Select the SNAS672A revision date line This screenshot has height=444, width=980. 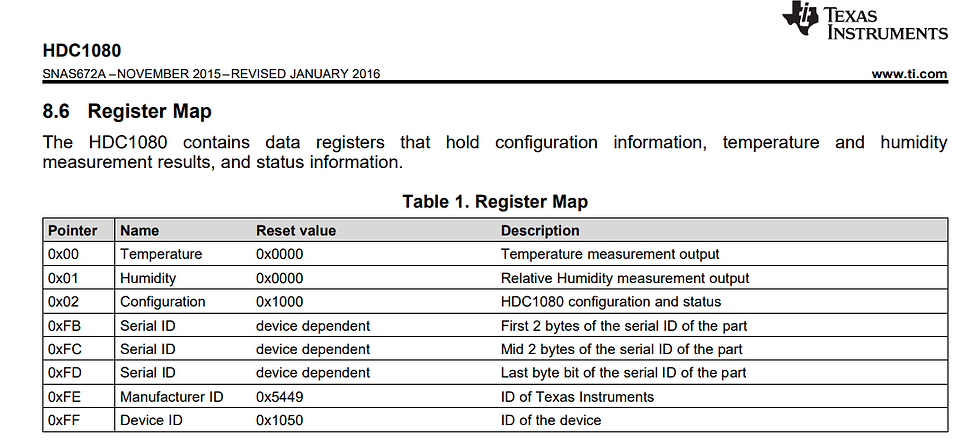coord(211,74)
